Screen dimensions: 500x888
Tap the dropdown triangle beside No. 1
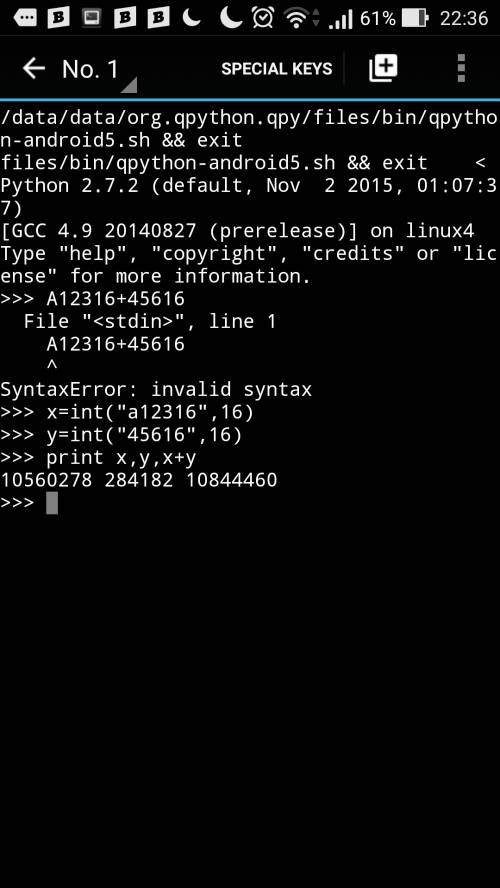(x=129, y=85)
